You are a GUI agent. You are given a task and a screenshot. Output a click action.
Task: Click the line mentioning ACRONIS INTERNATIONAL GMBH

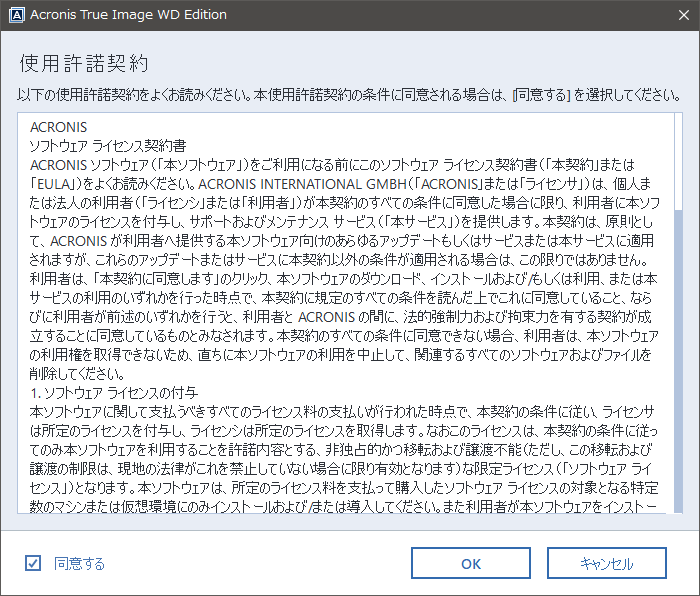(x=340, y=184)
